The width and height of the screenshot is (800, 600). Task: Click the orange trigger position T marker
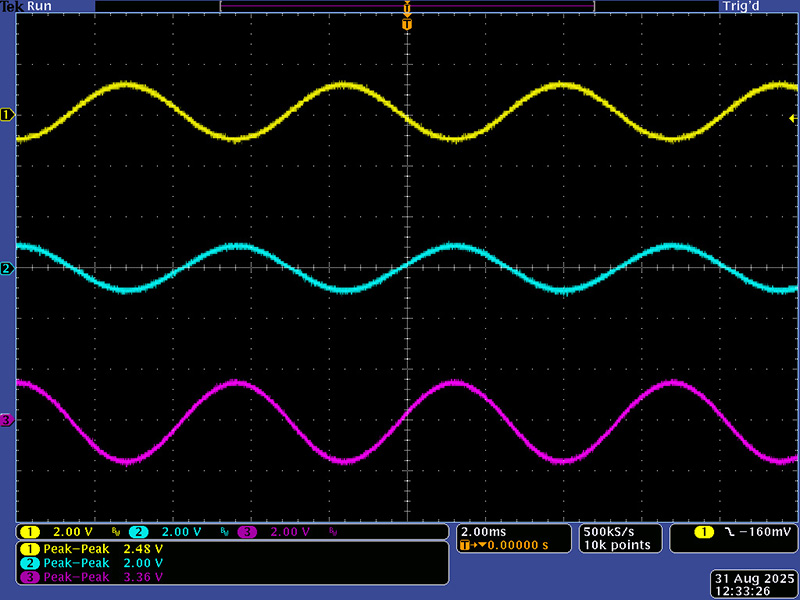[x=406, y=23]
